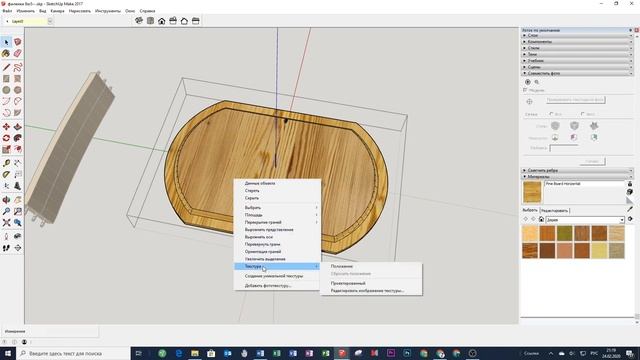The height and width of the screenshot is (360, 640).
Task: Click Перевернуть грани context entry
Action: click(262, 244)
